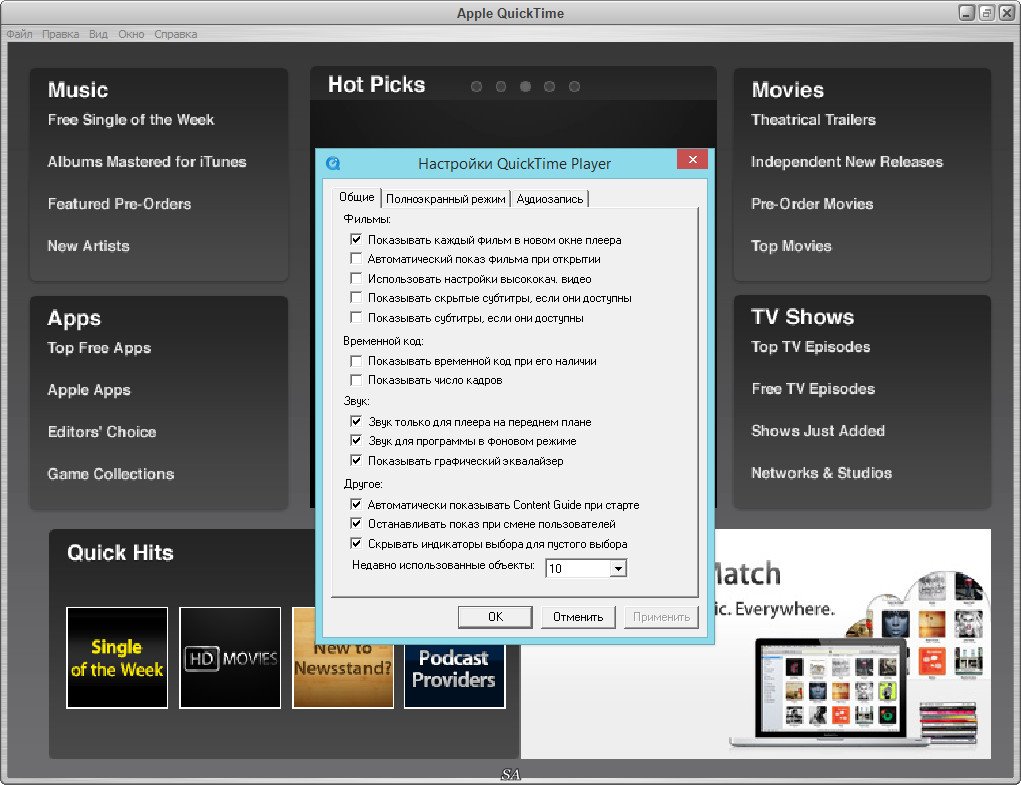Open Top Movies link
Screen dimensions: 1021x785
click(791, 245)
